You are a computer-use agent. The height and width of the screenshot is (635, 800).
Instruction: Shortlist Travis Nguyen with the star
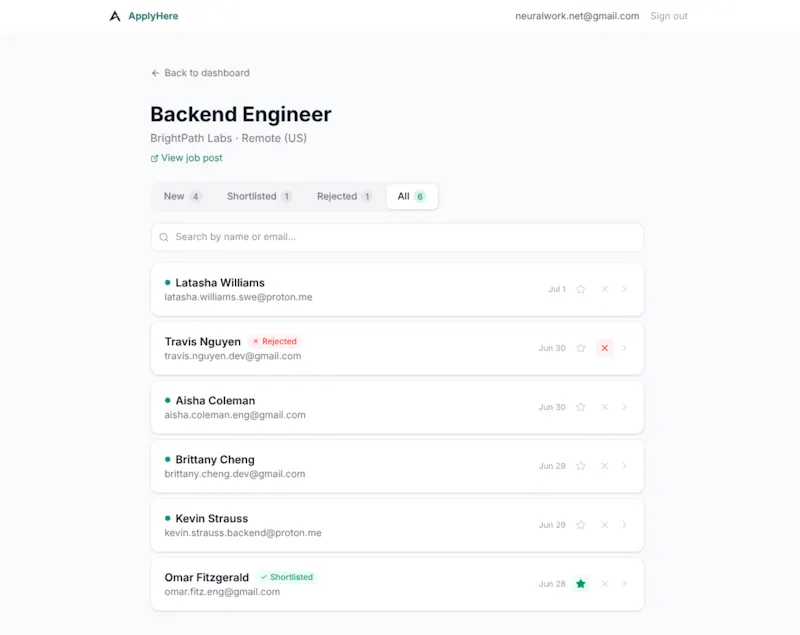[581, 348]
